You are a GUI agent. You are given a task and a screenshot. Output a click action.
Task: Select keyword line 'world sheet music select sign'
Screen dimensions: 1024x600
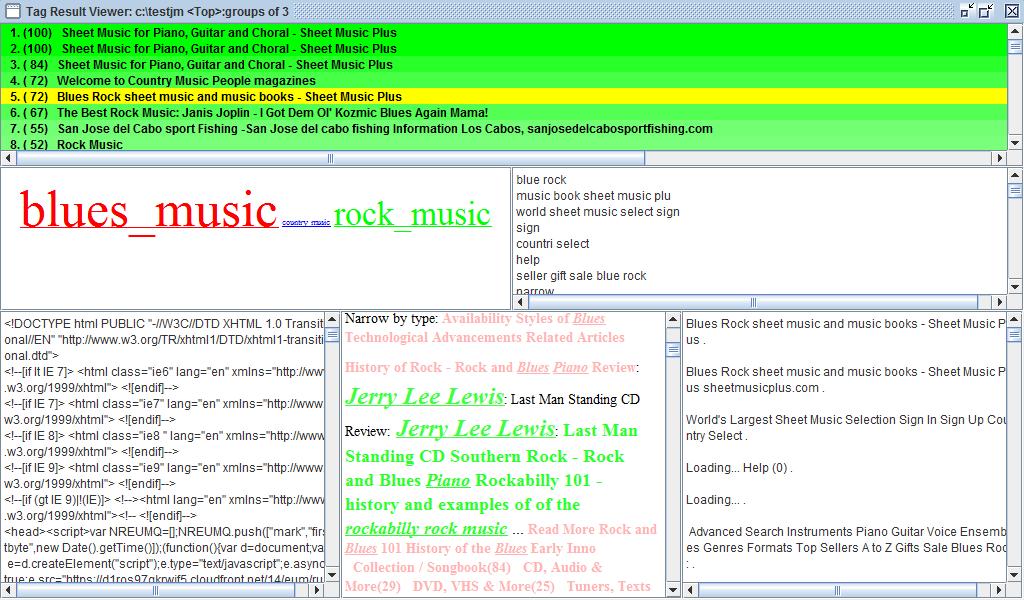tap(598, 212)
